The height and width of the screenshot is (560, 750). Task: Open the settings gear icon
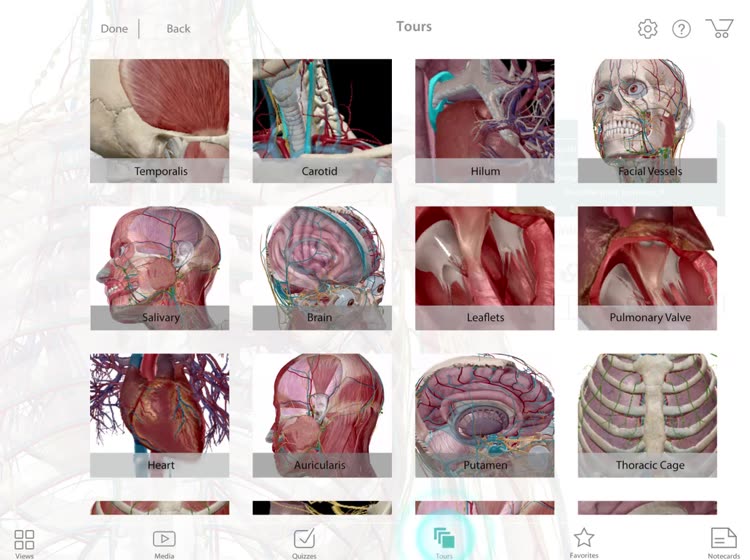point(647,29)
